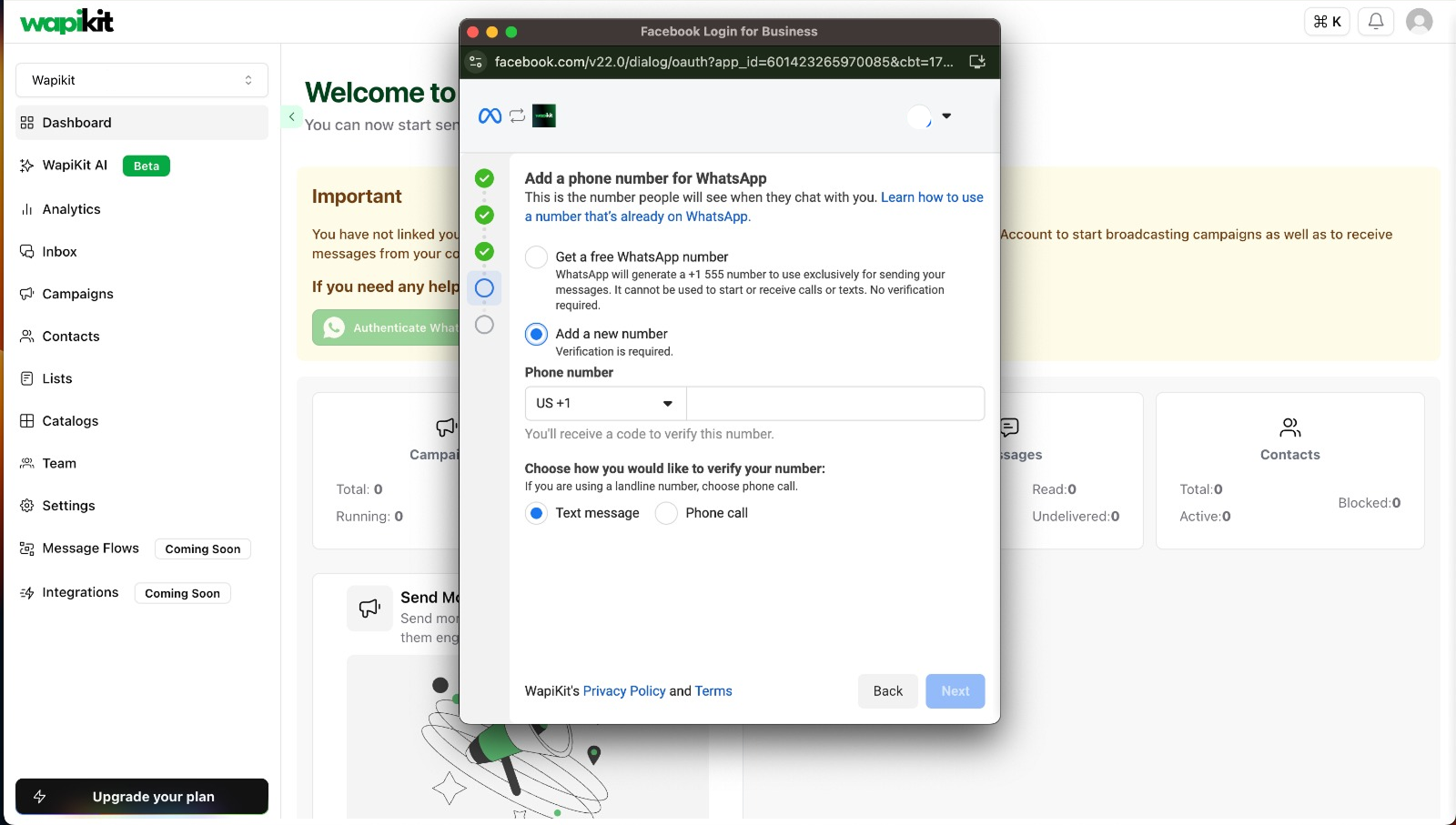Click the Campaigns megaphone icon in sidebar

click(x=27, y=294)
